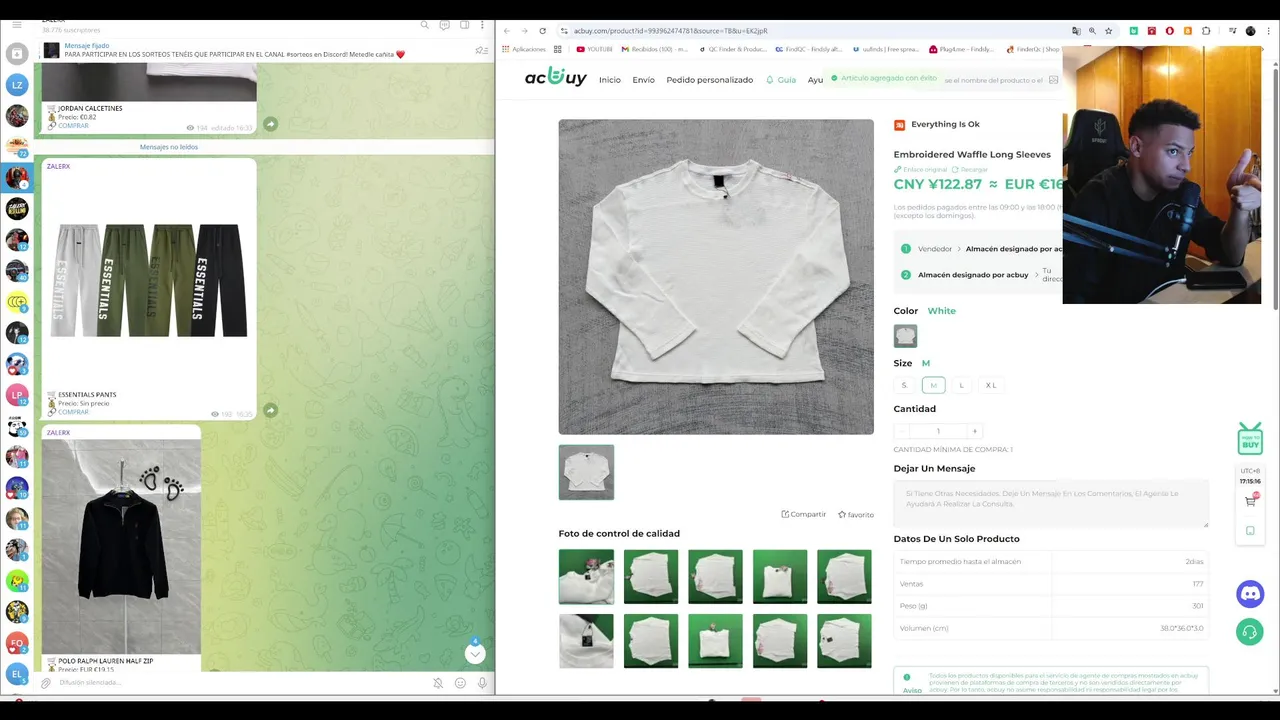Open the YOUTUBE bookmark
The width and height of the screenshot is (1280, 720).
click(594, 49)
